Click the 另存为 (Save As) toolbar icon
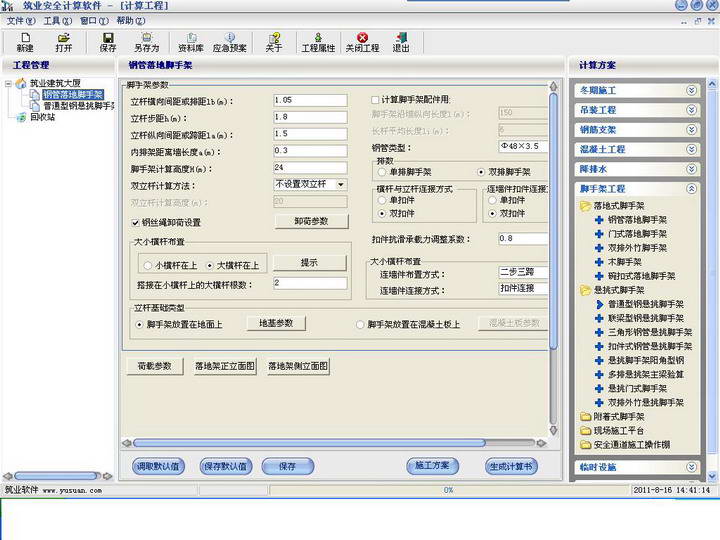Viewport: 720px width, 540px height. coord(146,41)
